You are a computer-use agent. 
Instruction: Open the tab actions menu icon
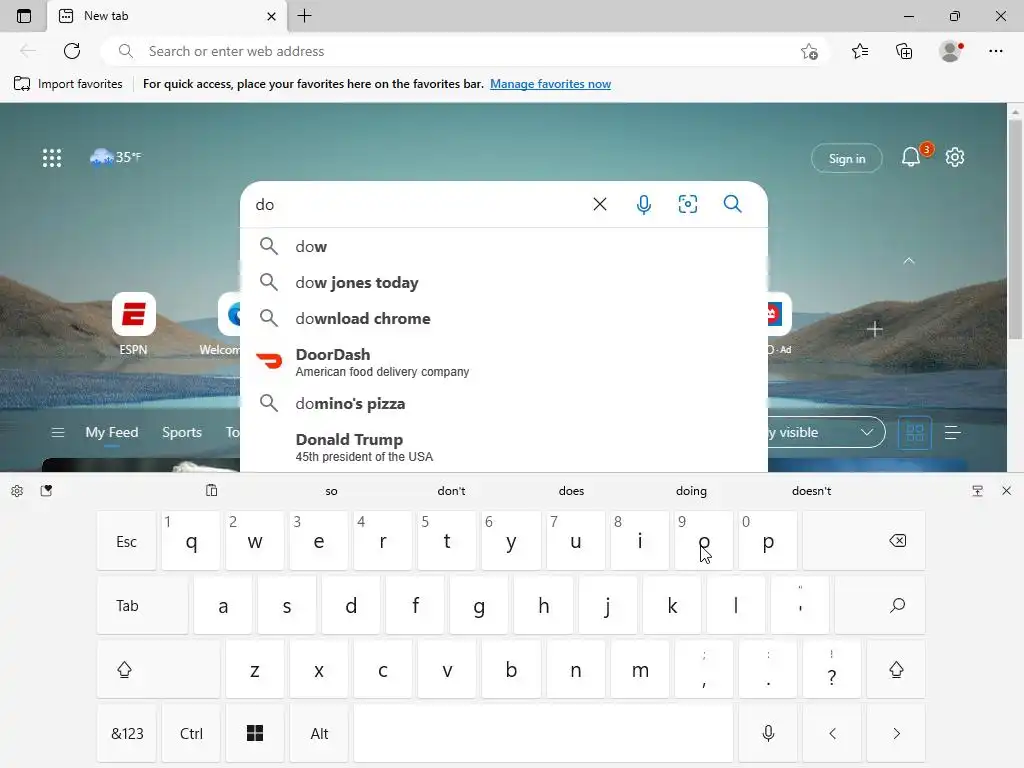point(24,16)
